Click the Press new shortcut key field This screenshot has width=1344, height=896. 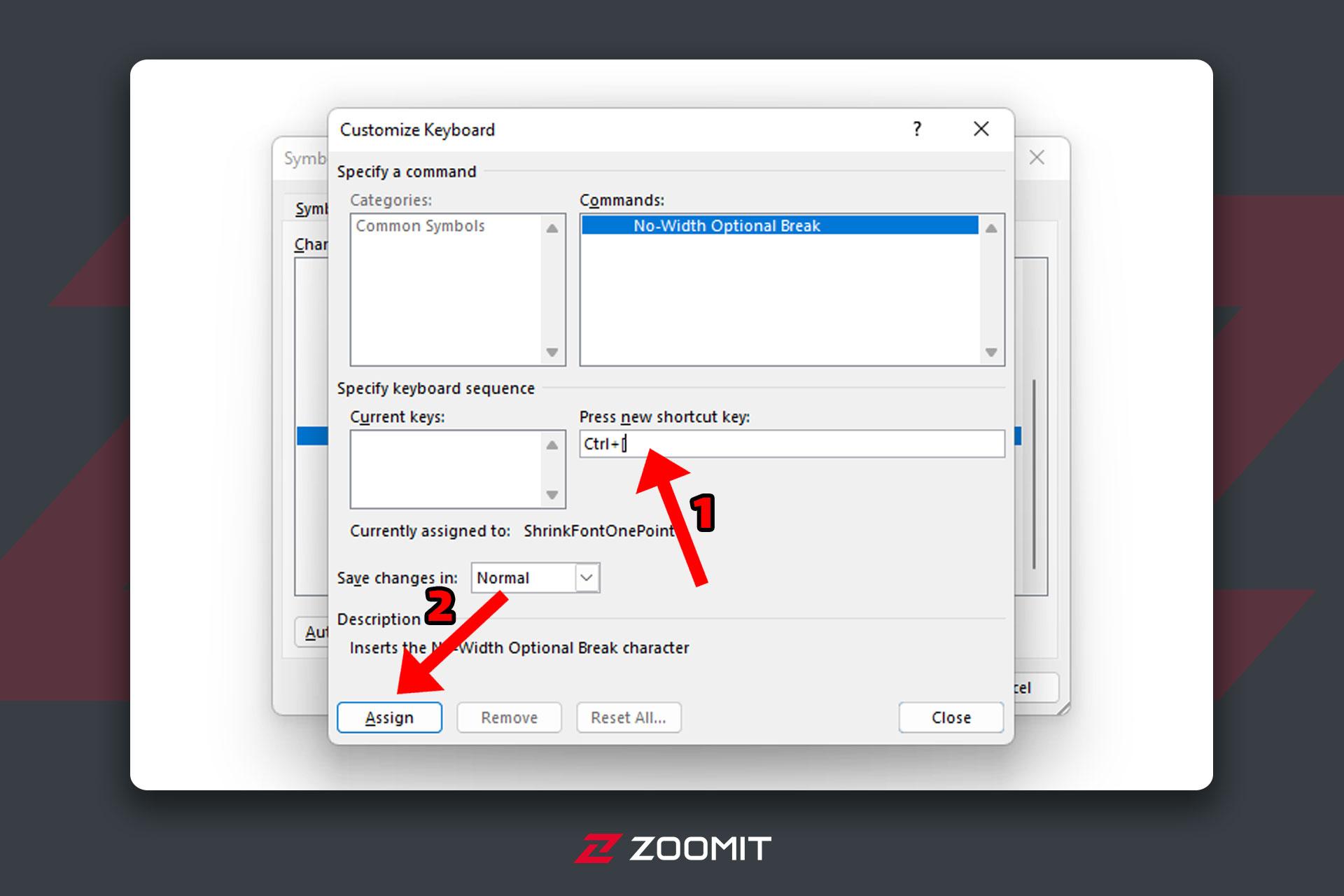(x=792, y=444)
